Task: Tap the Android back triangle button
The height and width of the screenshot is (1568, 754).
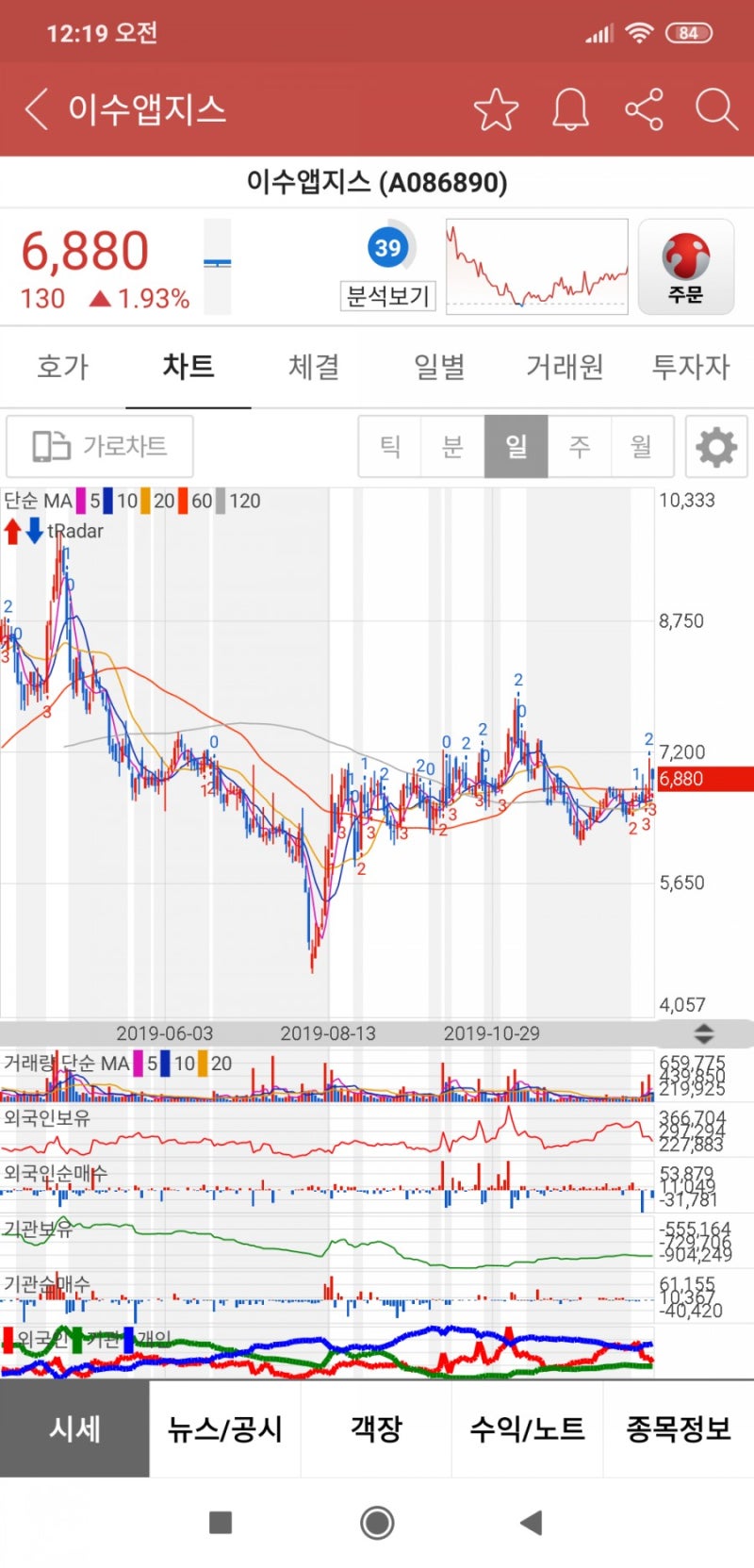Action: [532, 1522]
